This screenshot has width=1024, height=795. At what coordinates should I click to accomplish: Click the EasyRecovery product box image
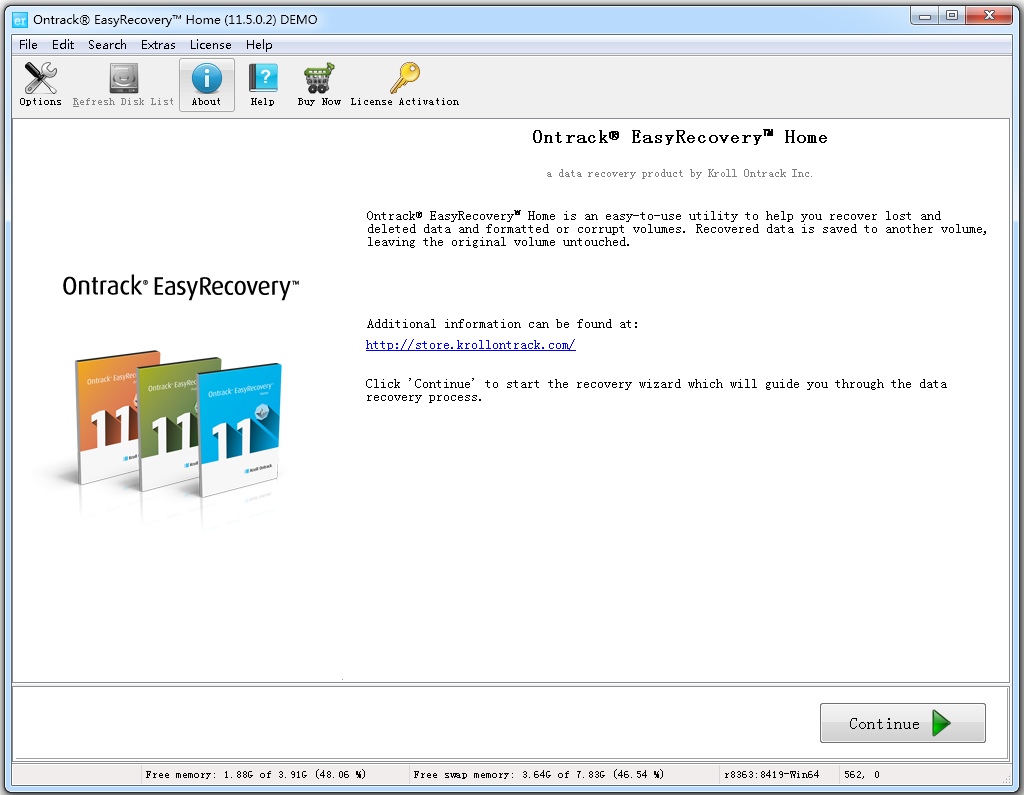178,423
